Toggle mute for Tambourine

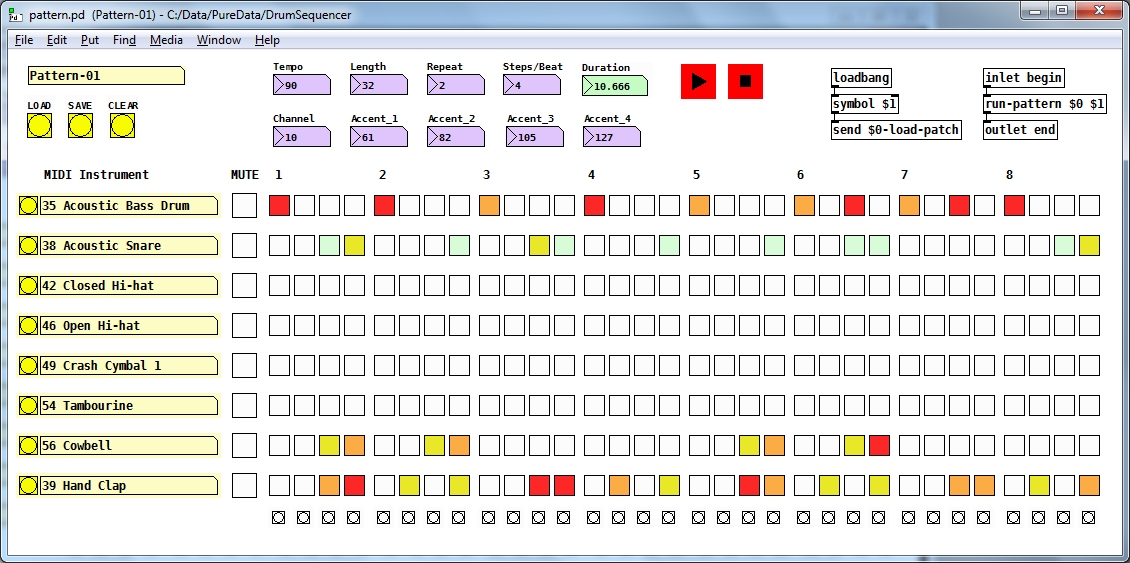[244, 406]
